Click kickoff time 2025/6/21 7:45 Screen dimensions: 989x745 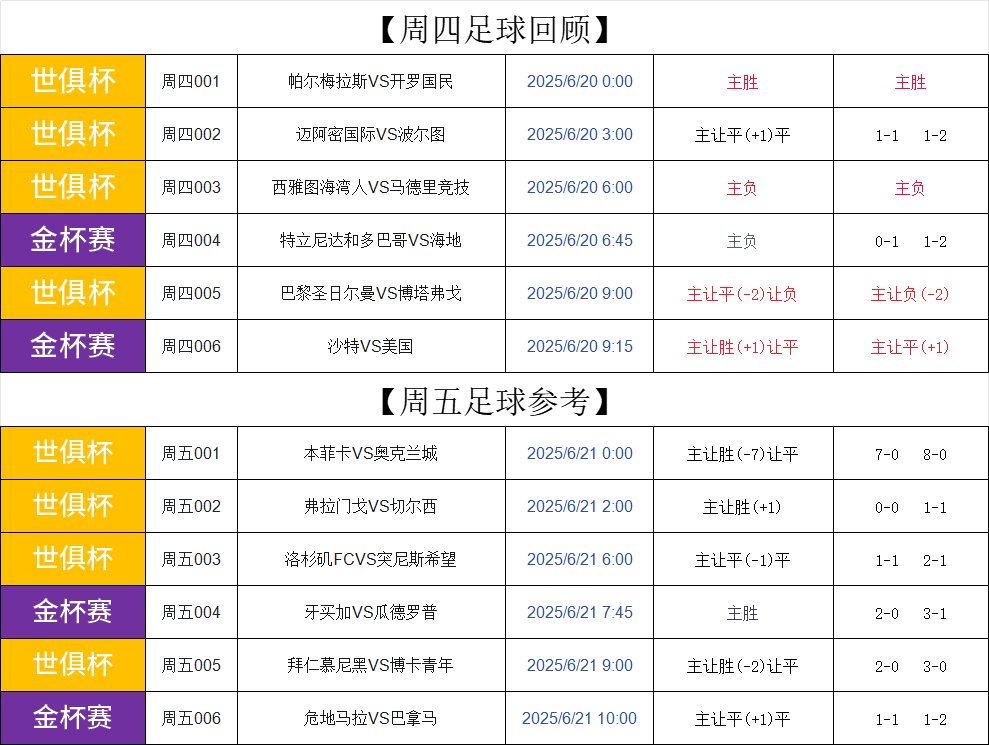coord(580,613)
